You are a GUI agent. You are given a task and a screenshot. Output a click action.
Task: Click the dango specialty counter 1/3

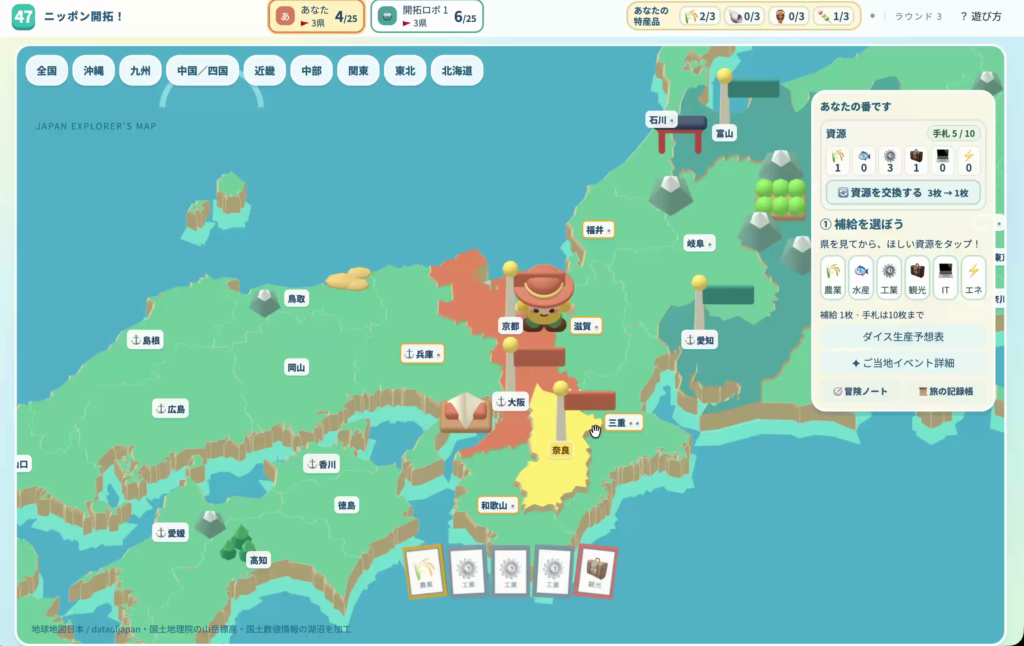point(833,16)
